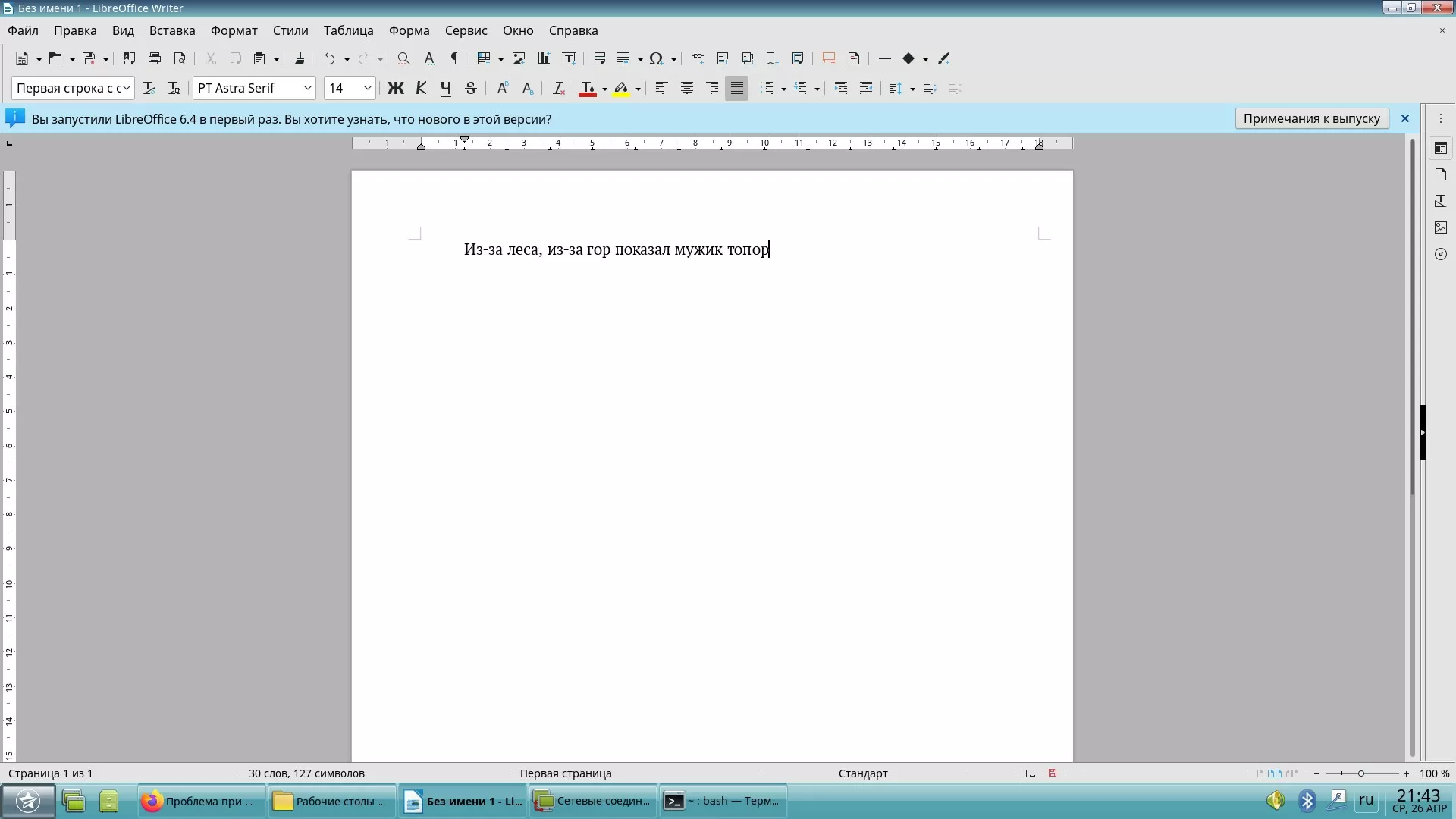Open the PT Astra Serif font dropdown
This screenshot has height=819, width=1456.
coord(308,89)
